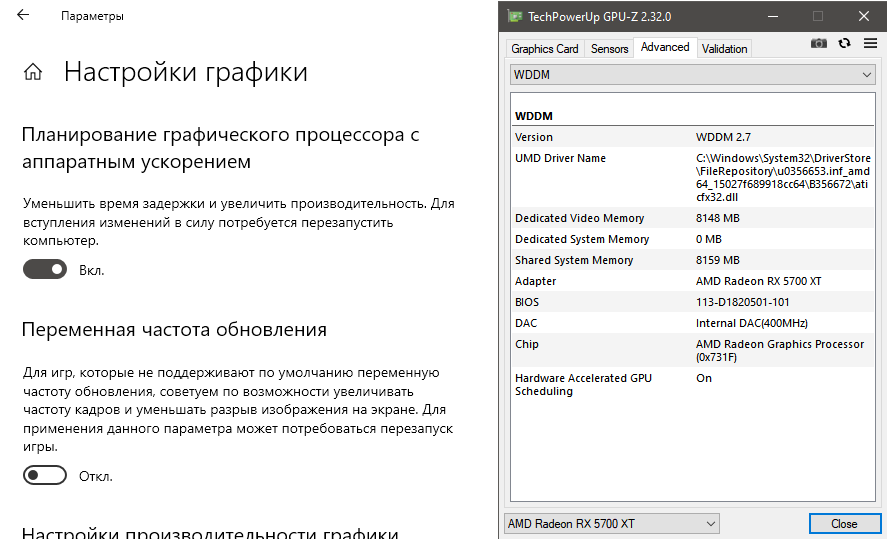887x539 pixels.
Task: Click the Version row label
Action: pyautogui.click(x=533, y=137)
